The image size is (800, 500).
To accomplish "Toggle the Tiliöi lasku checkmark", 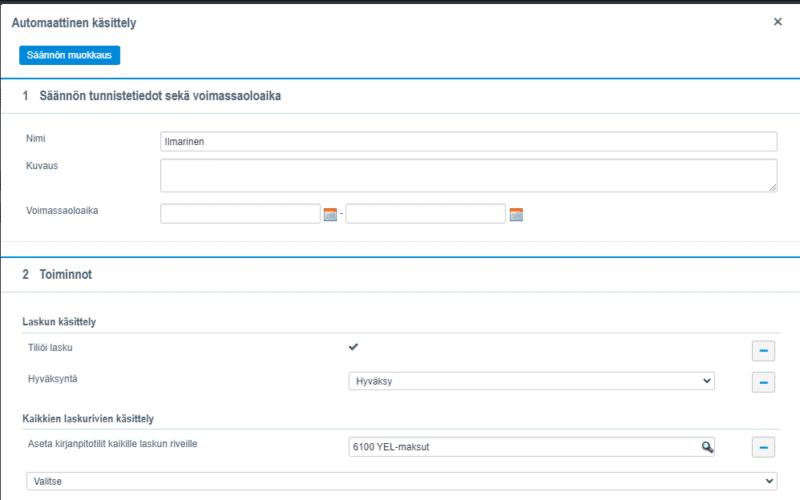I will tap(353, 347).
